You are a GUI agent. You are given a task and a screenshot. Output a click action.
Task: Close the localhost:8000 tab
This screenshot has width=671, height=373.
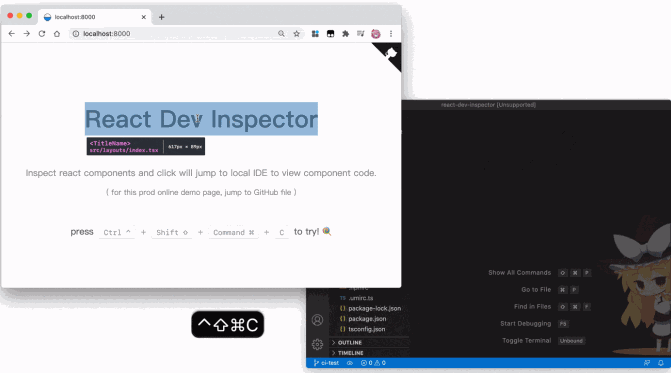[x=143, y=17]
